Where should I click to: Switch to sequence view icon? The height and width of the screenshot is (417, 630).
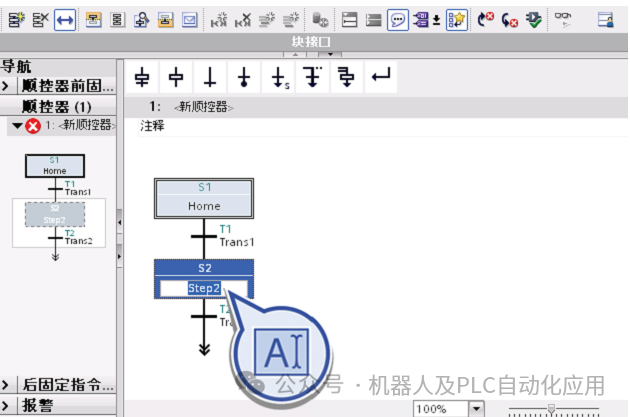coord(117,20)
